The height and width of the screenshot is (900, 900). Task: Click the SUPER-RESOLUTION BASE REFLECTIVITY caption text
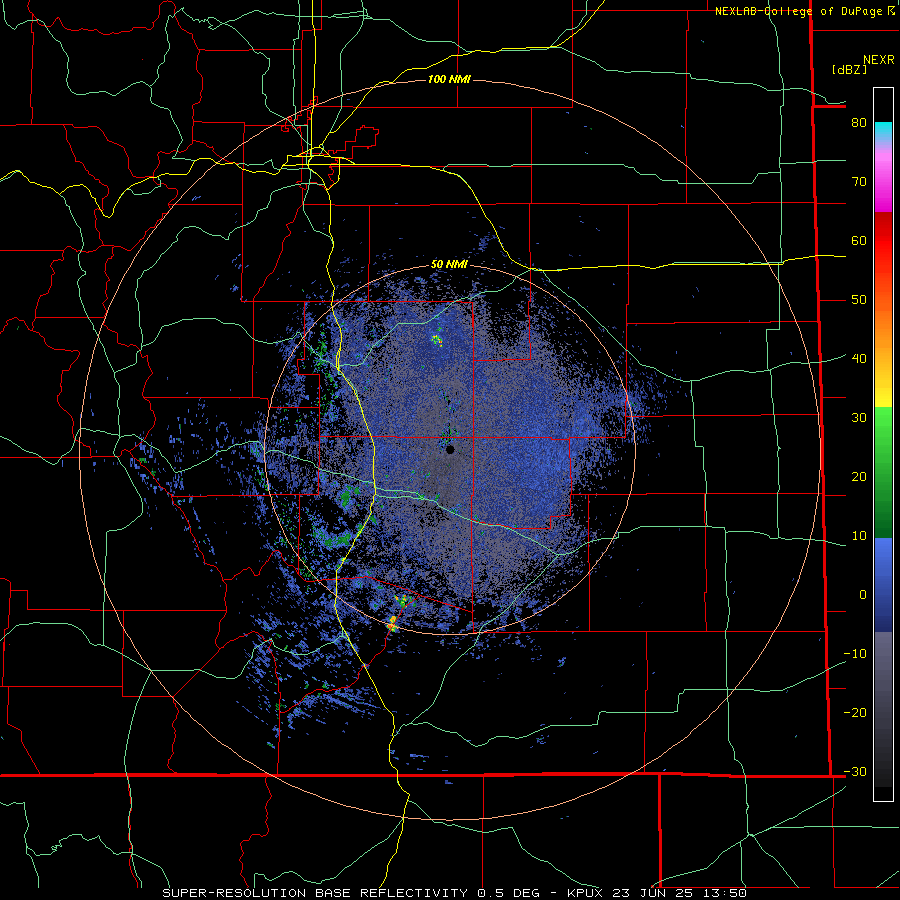[x=315, y=893]
